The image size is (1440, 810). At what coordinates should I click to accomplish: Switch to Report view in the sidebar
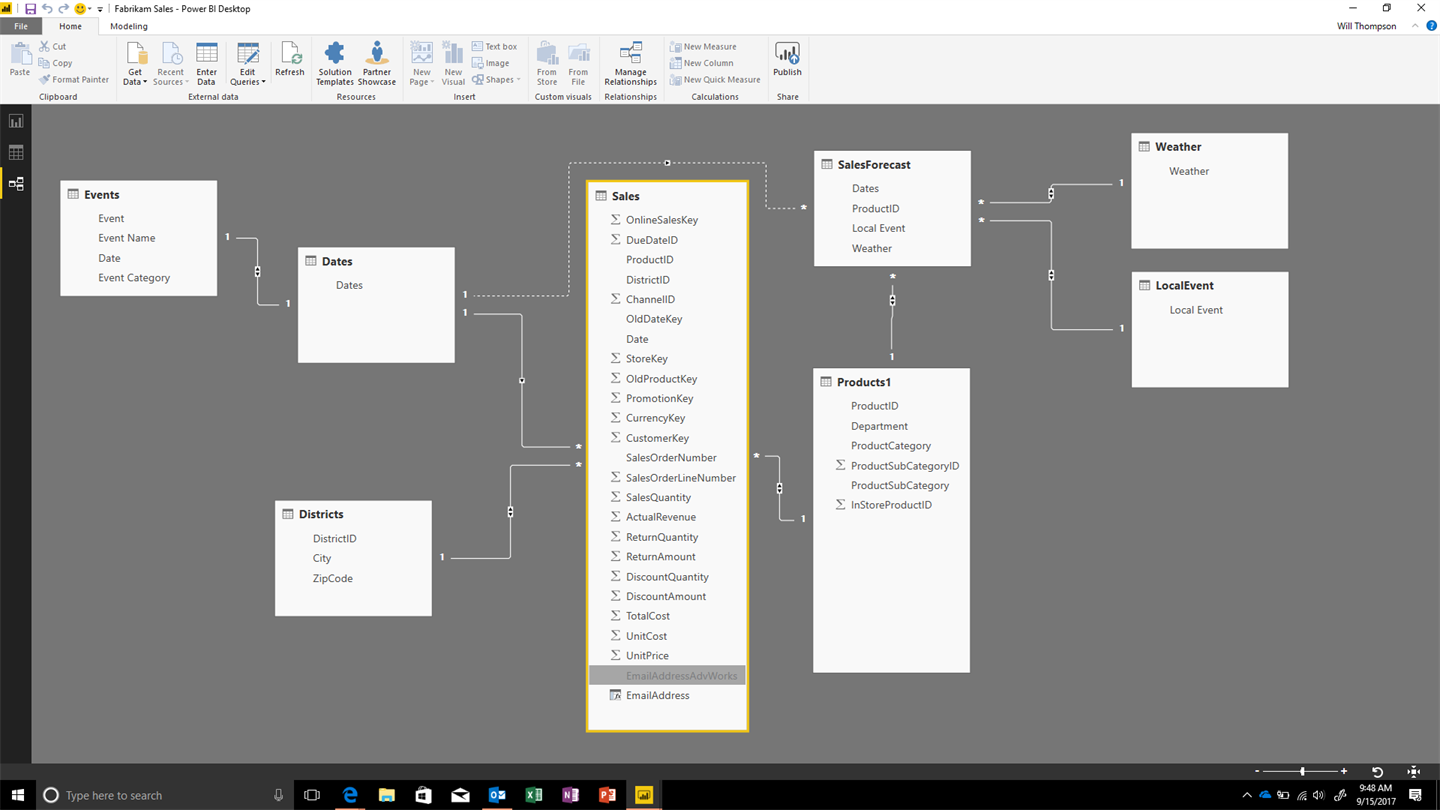(x=16, y=121)
